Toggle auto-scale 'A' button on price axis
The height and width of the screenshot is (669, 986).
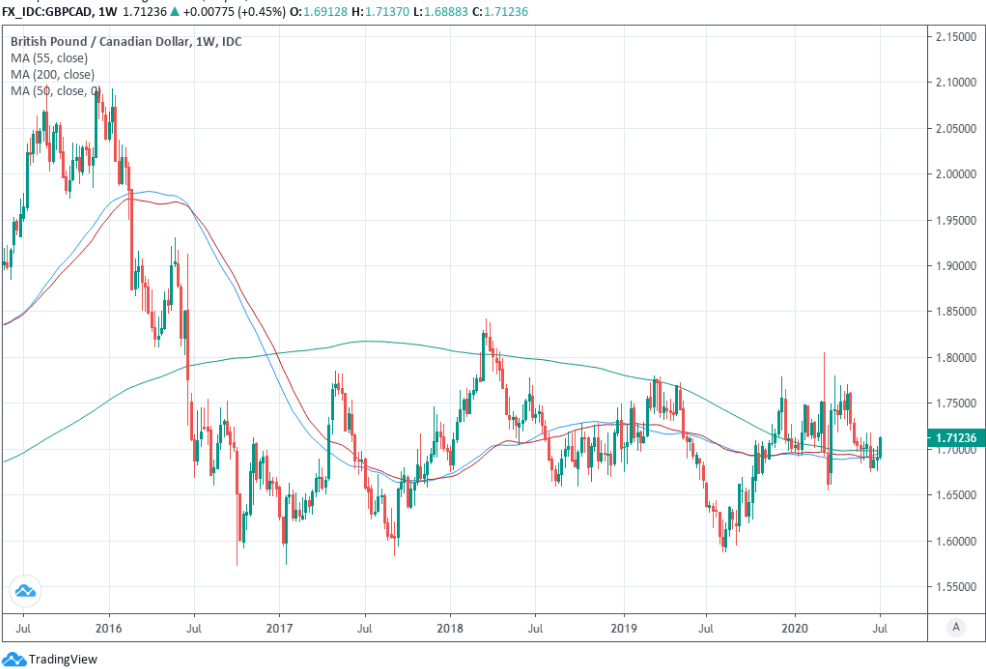(x=956, y=627)
